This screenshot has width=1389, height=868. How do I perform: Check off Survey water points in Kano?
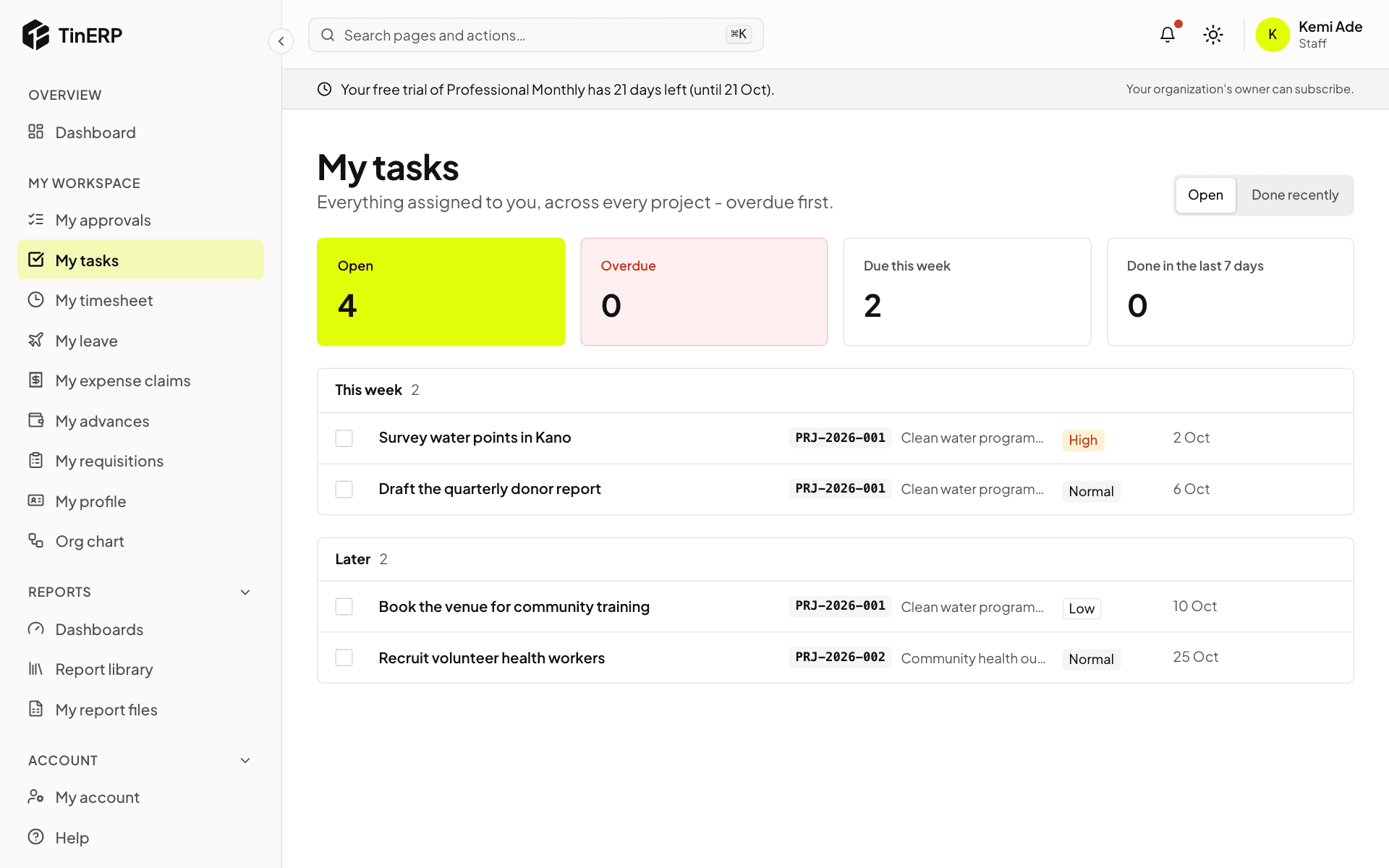[x=344, y=438]
